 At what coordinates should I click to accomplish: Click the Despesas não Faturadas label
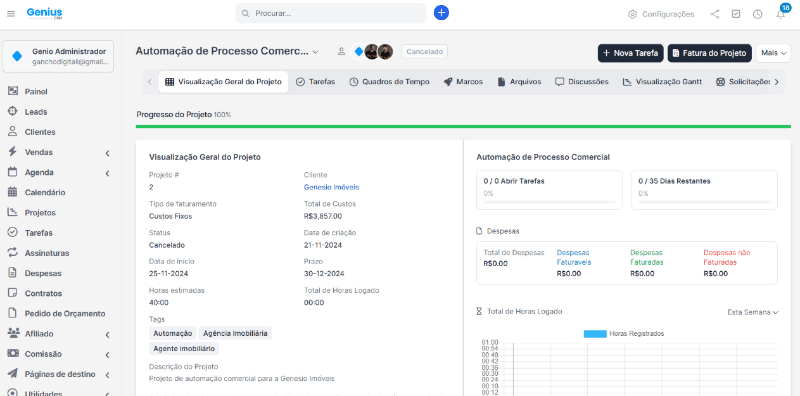[727, 257]
